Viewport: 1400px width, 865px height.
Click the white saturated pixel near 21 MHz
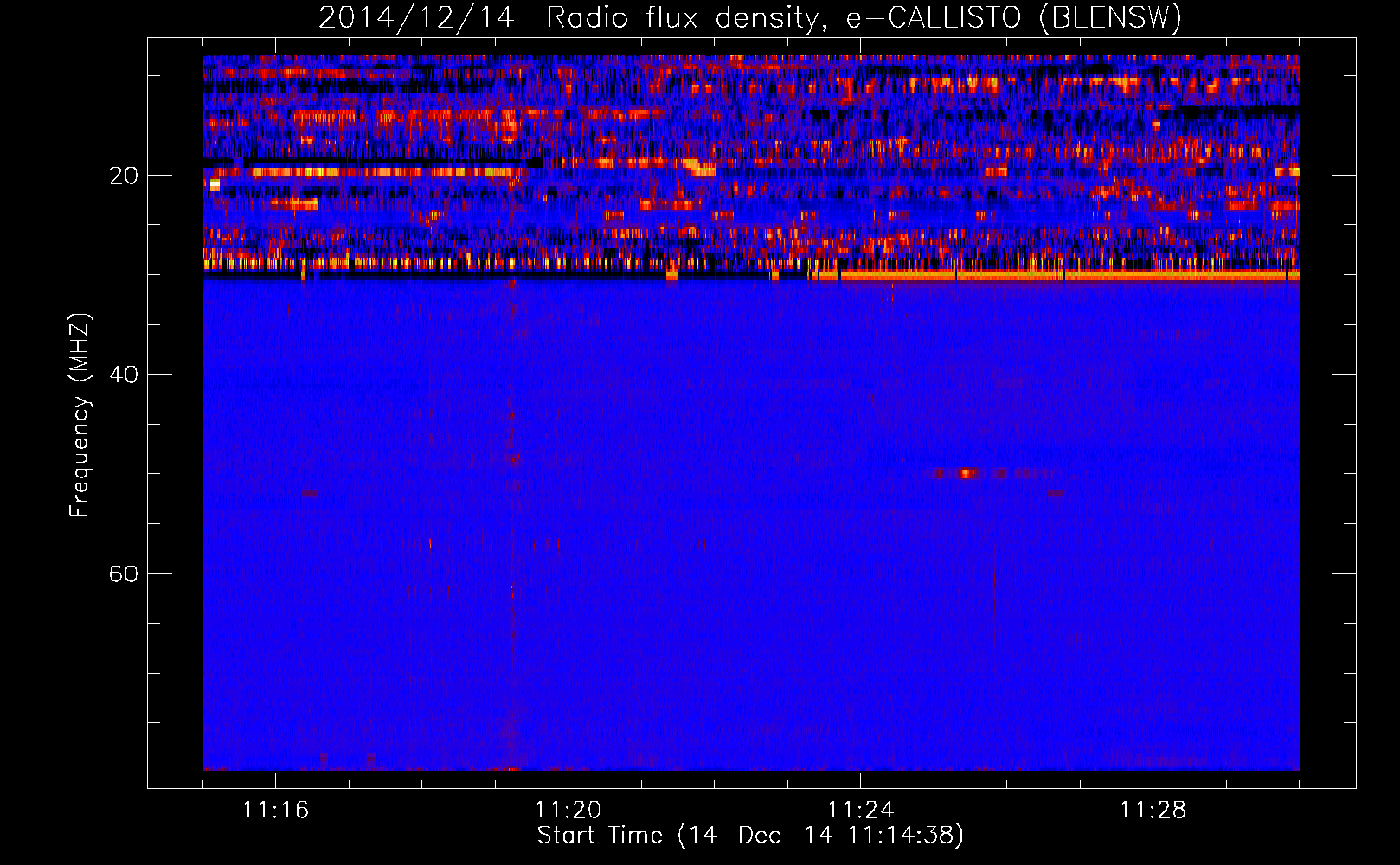[x=215, y=184]
